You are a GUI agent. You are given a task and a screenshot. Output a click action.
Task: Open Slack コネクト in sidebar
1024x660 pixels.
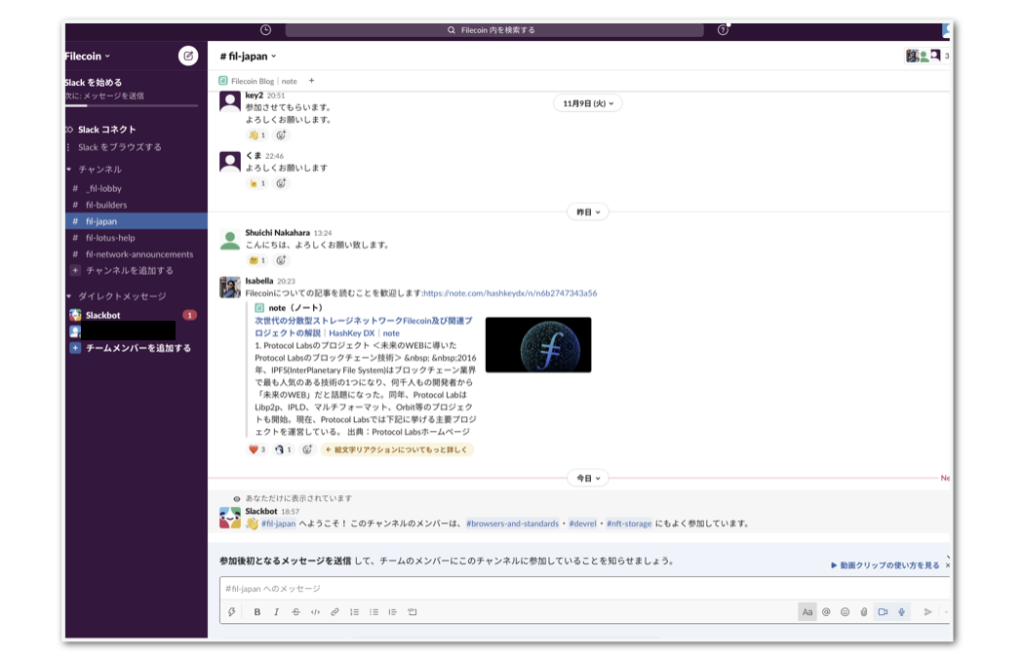[106, 129]
